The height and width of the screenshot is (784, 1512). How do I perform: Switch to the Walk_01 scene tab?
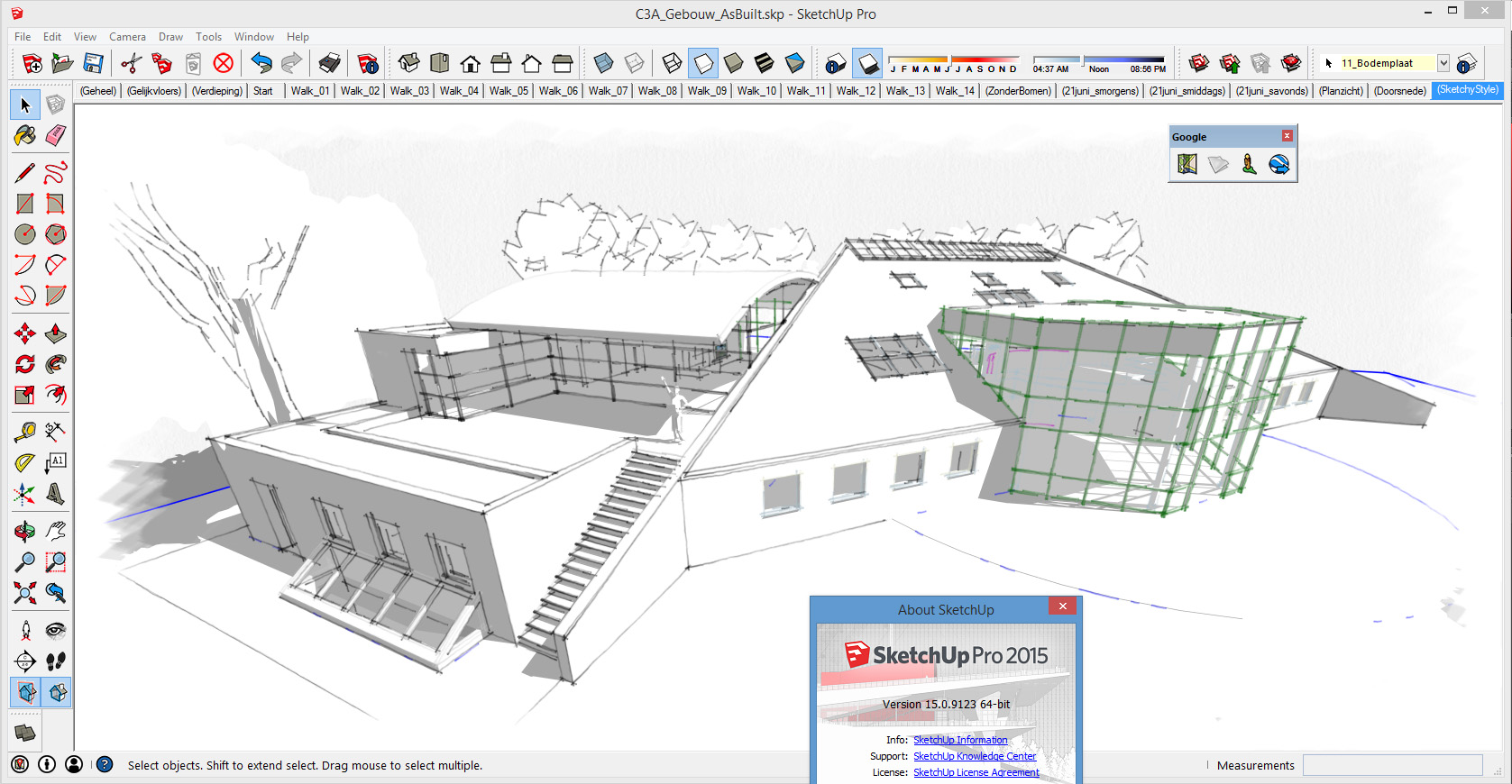[x=310, y=91]
